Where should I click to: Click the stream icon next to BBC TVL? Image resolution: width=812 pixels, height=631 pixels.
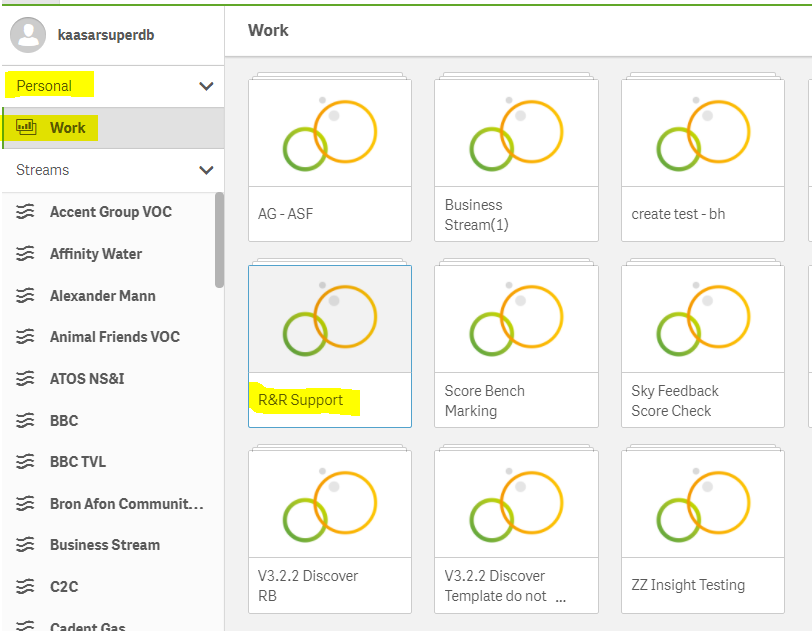point(25,462)
